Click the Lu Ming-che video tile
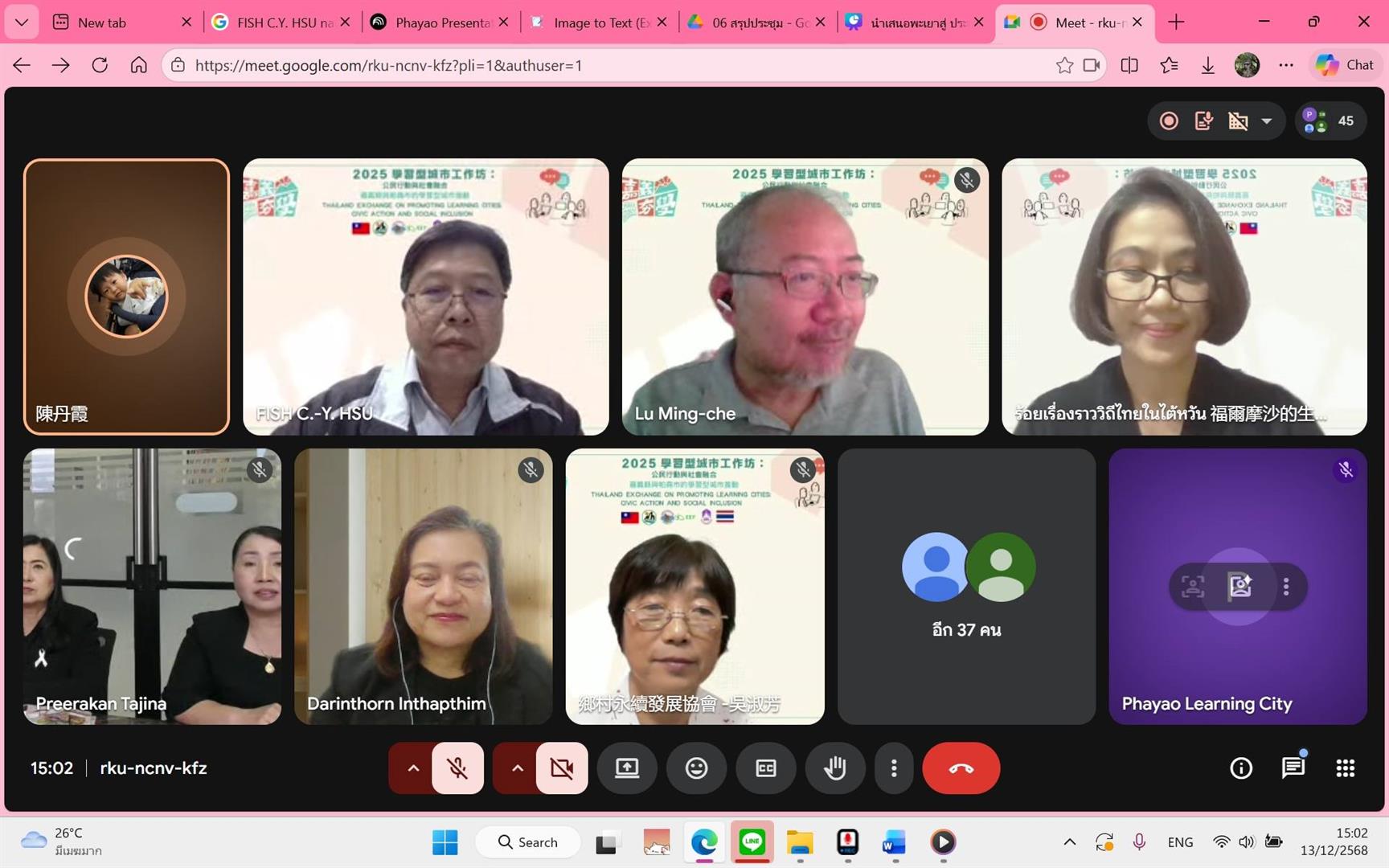 click(805, 297)
